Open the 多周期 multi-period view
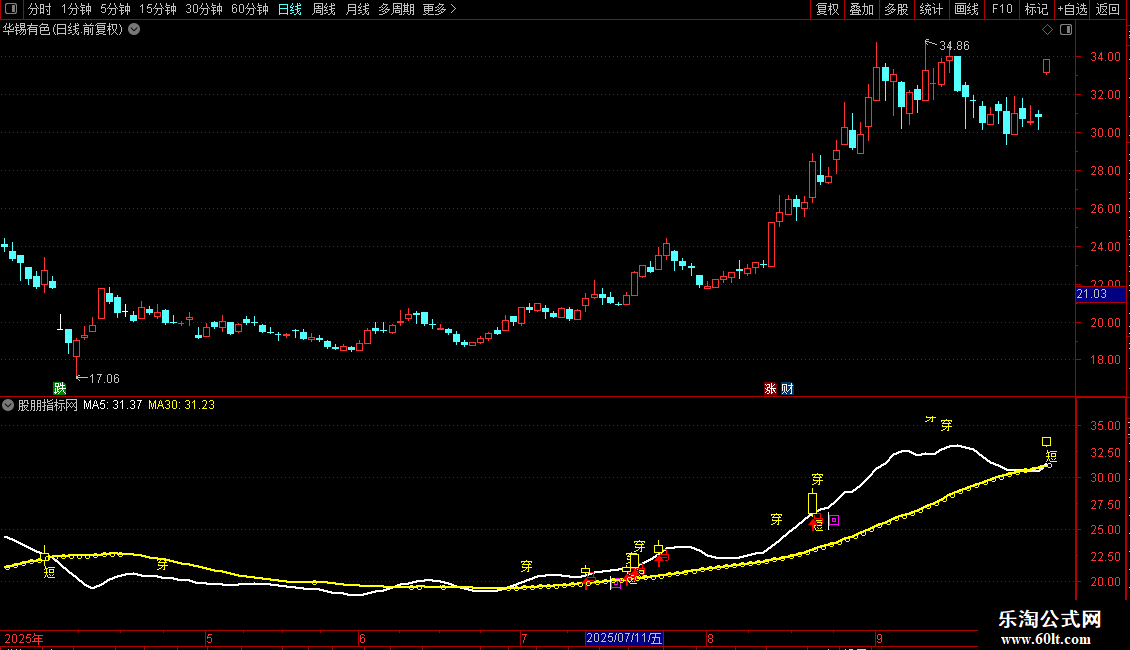1130x650 pixels. tap(396, 9)
